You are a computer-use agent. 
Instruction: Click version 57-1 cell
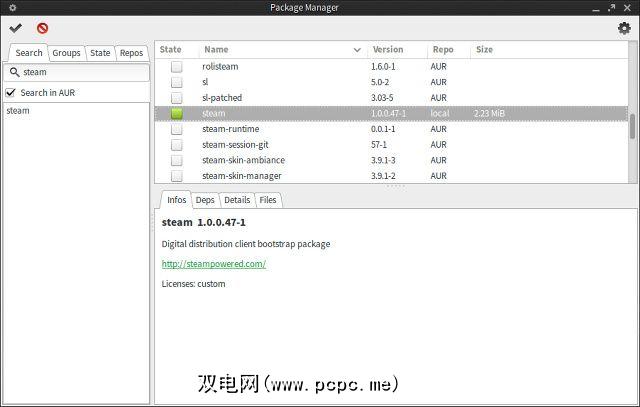tap(379, 145)
